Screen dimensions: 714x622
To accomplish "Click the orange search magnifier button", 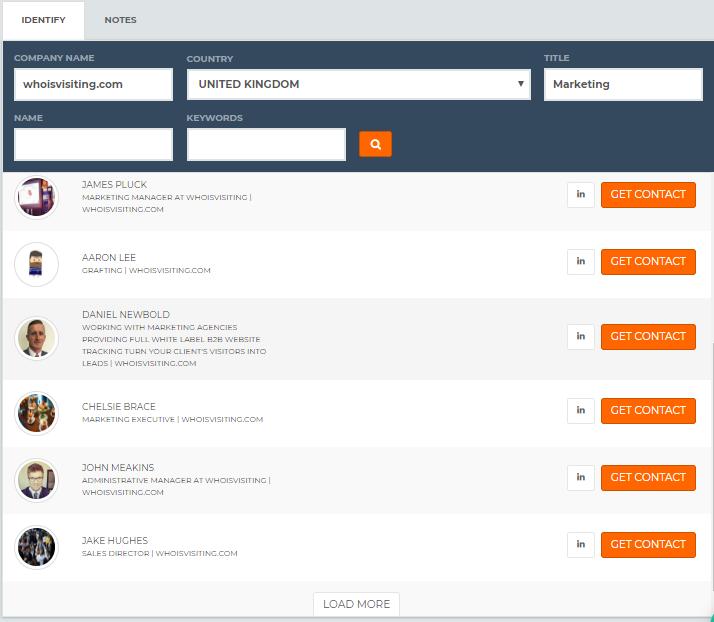I will coord(375,144).
